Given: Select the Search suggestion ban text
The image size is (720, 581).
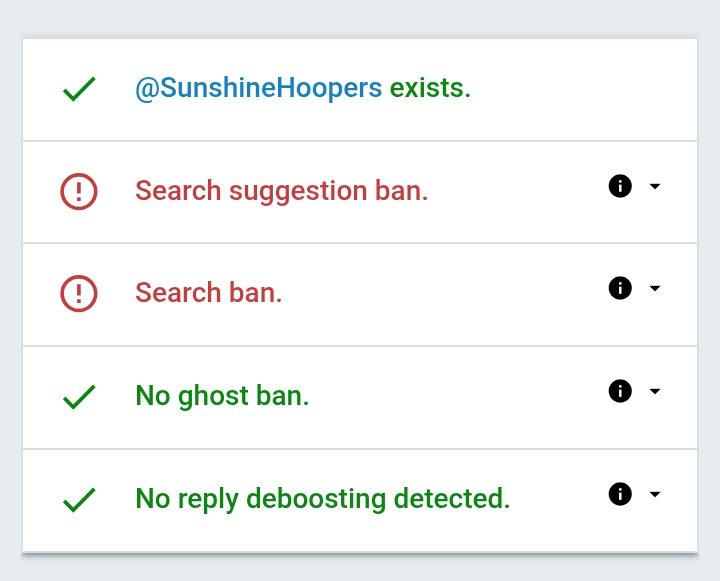Looking at the screenshot, I should pyautogui.click(x=281, y=191).
